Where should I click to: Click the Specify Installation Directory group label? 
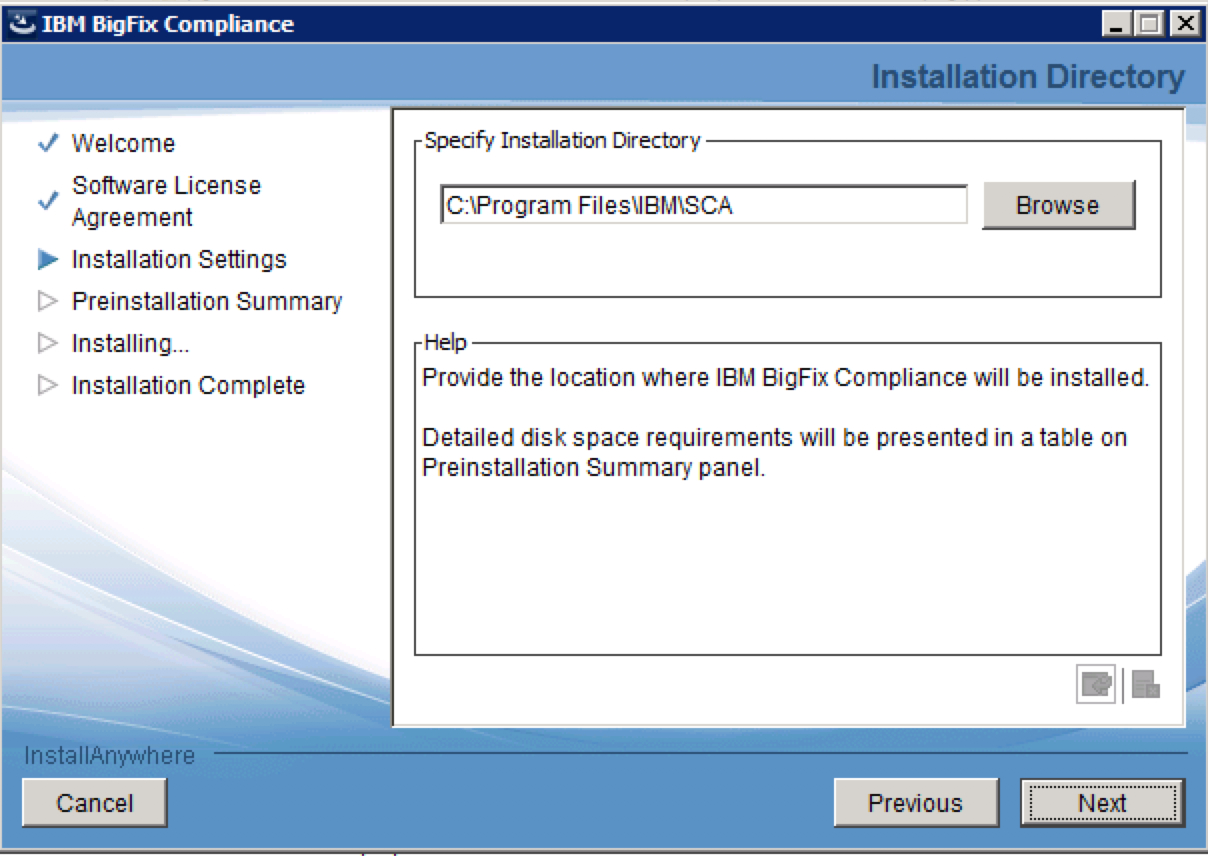point(562,141)
